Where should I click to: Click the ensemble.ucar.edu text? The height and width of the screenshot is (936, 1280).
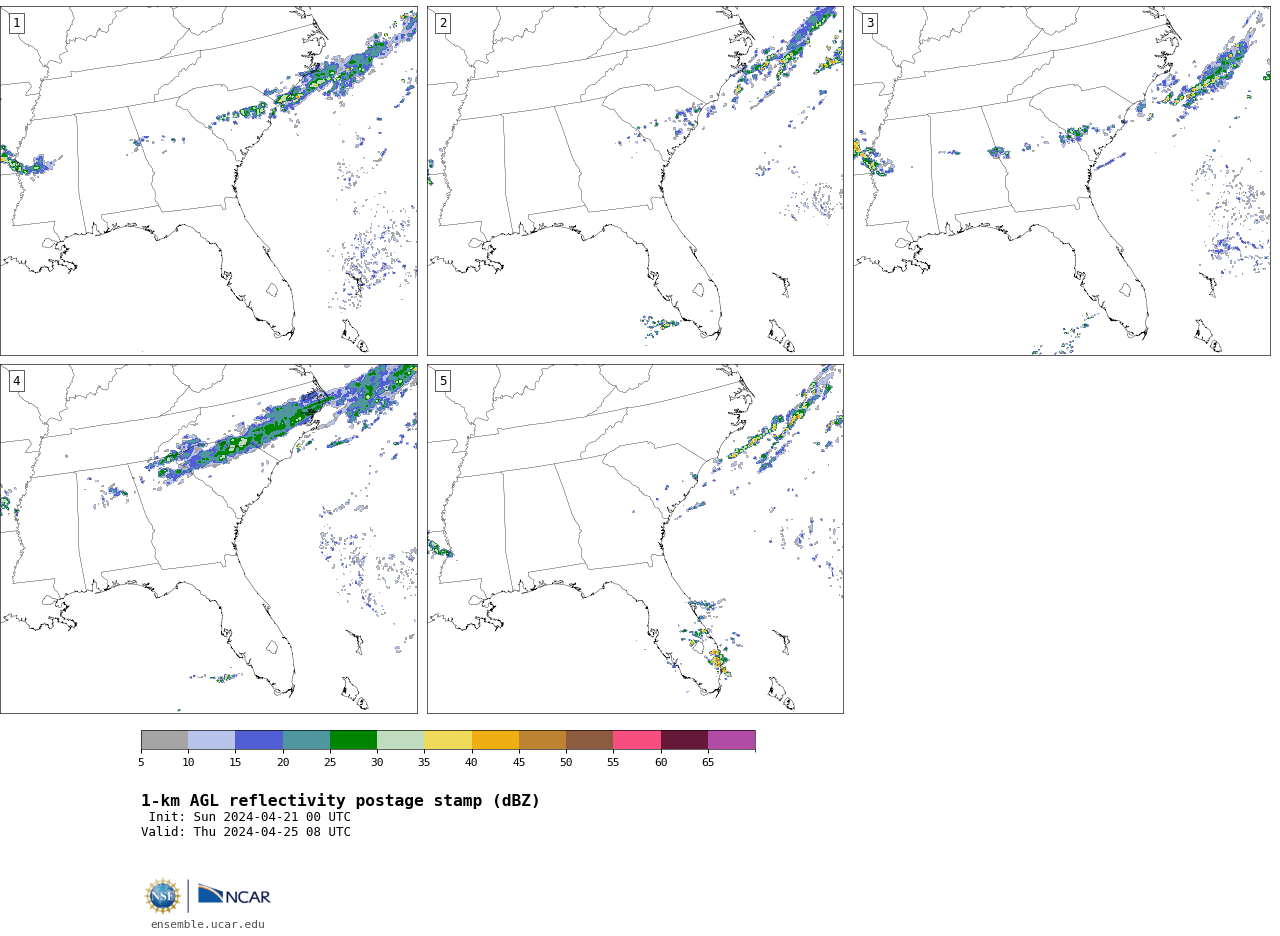(x=208, y=924)
